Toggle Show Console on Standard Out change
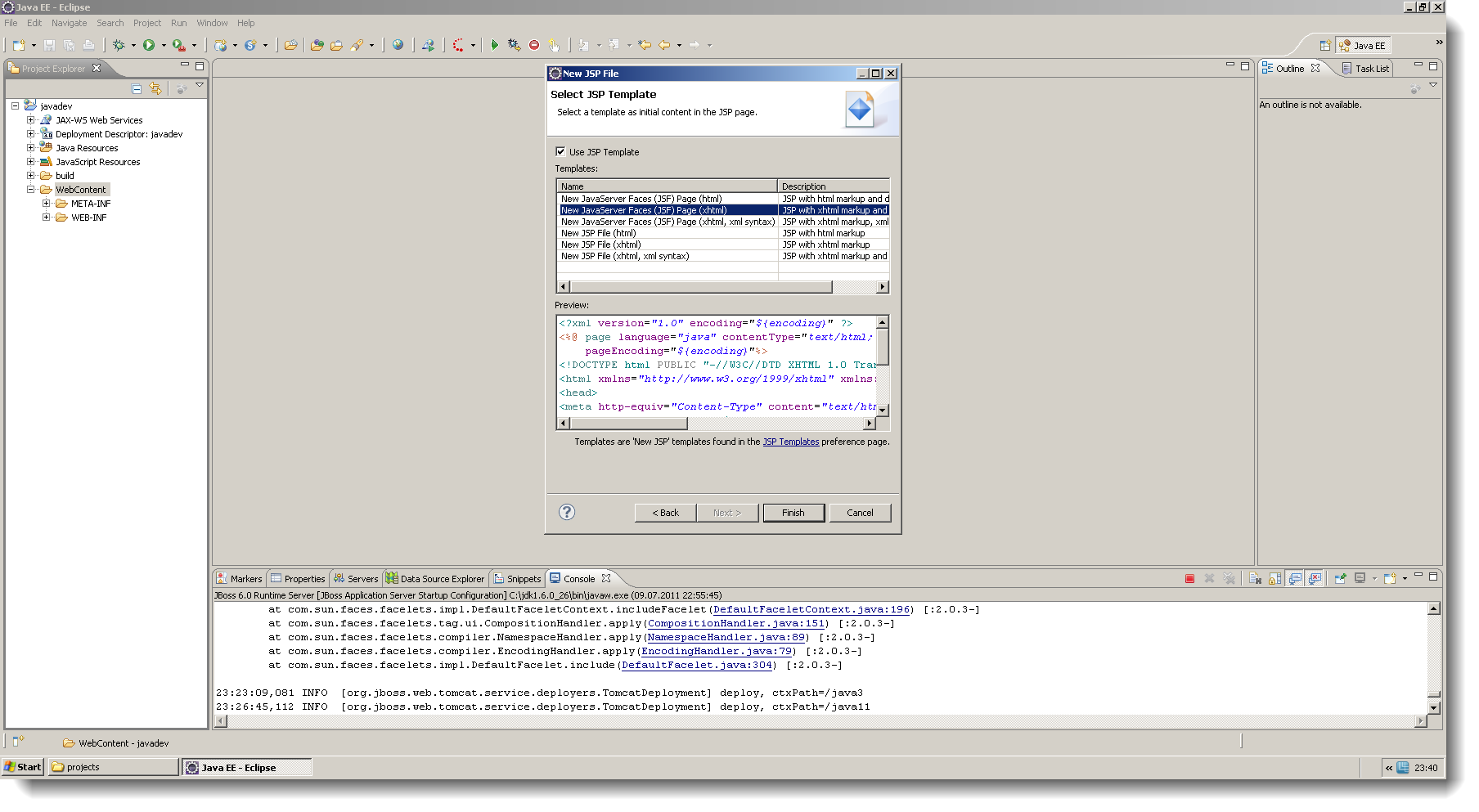The height and width of the screenshot is (812, 1479). click(1295, 578)
